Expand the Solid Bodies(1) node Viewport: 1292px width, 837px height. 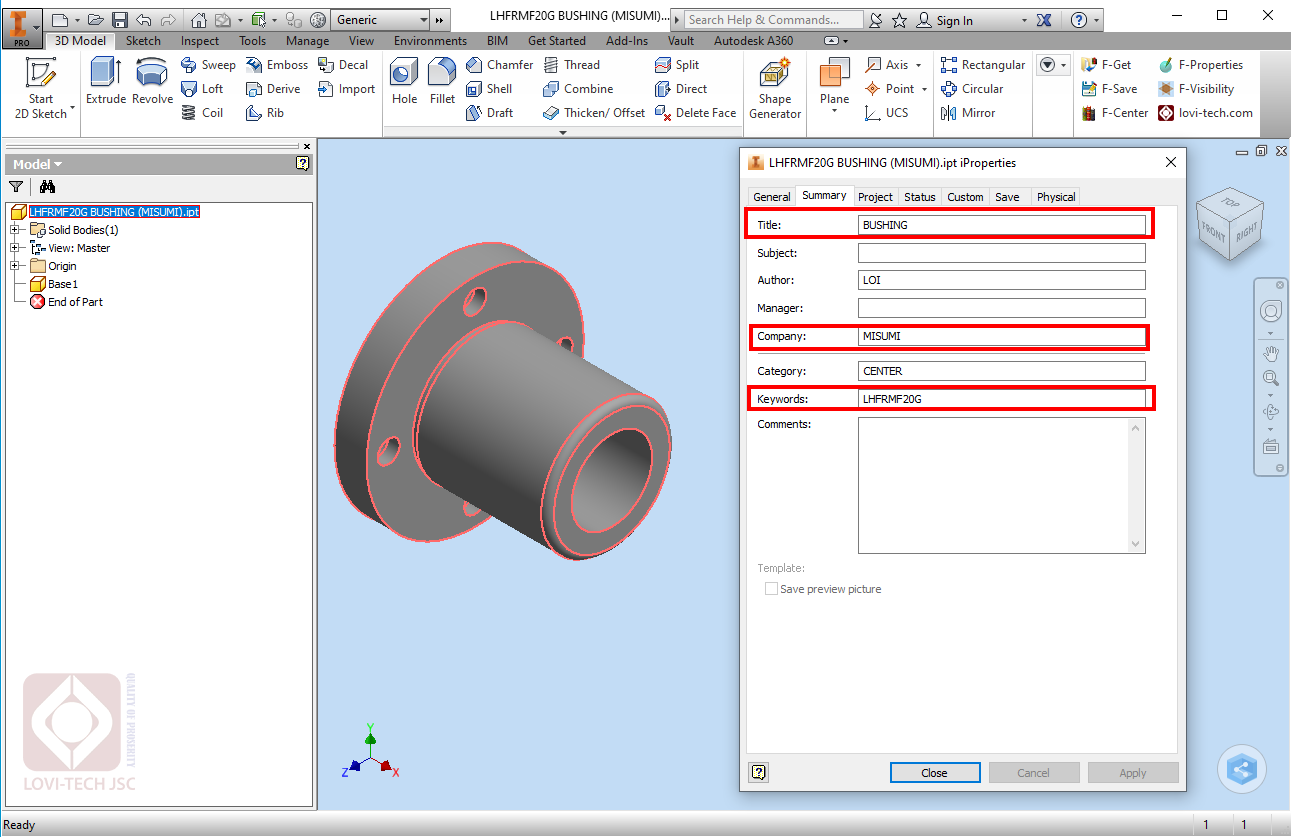(x=16, y=230)
